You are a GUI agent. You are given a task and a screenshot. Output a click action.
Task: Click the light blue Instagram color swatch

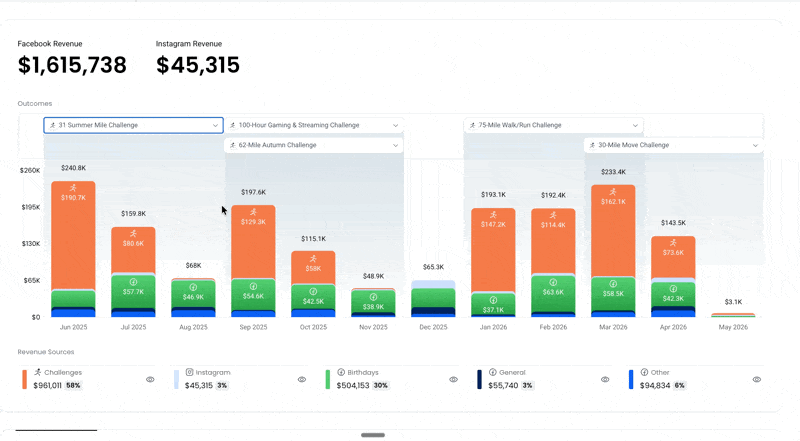click(176, 379)
